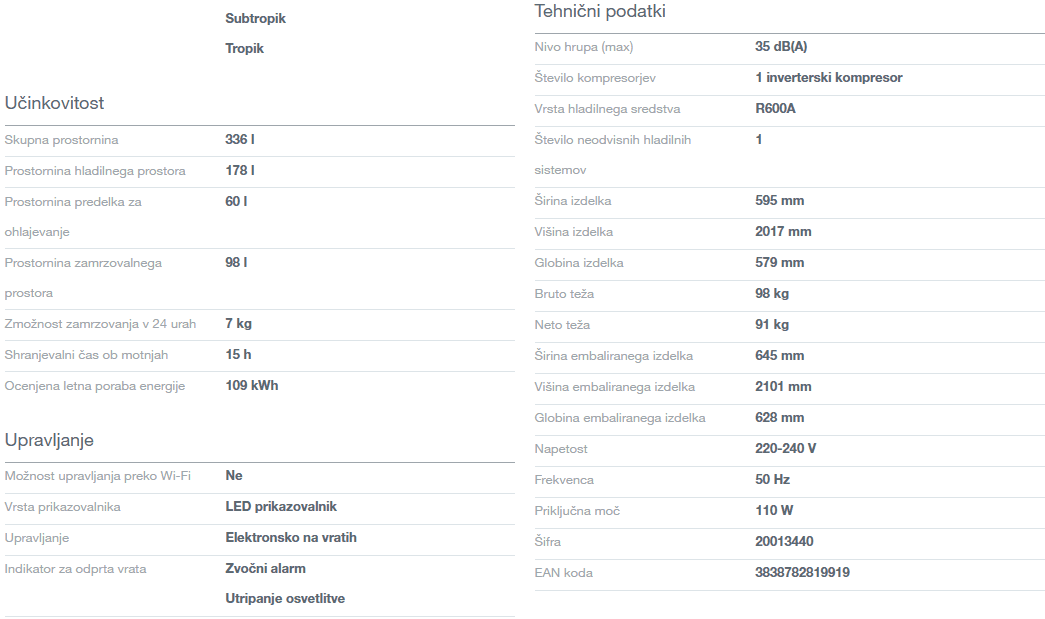The width and height of the screenshot is (1045, 619).
Task: Click the Elektronsko na vratih value
Action: click(x=291, y=538)
